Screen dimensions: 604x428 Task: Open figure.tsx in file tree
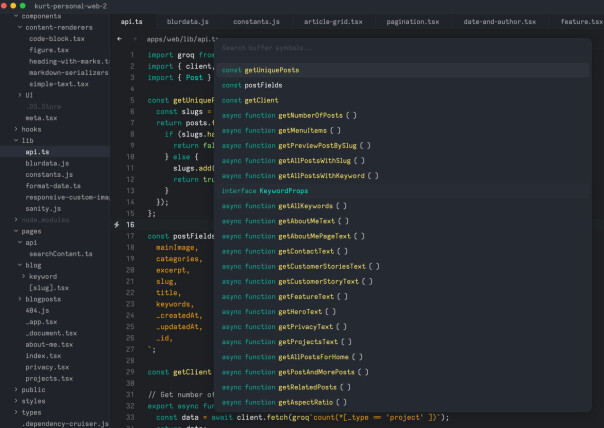click(49, 50)
